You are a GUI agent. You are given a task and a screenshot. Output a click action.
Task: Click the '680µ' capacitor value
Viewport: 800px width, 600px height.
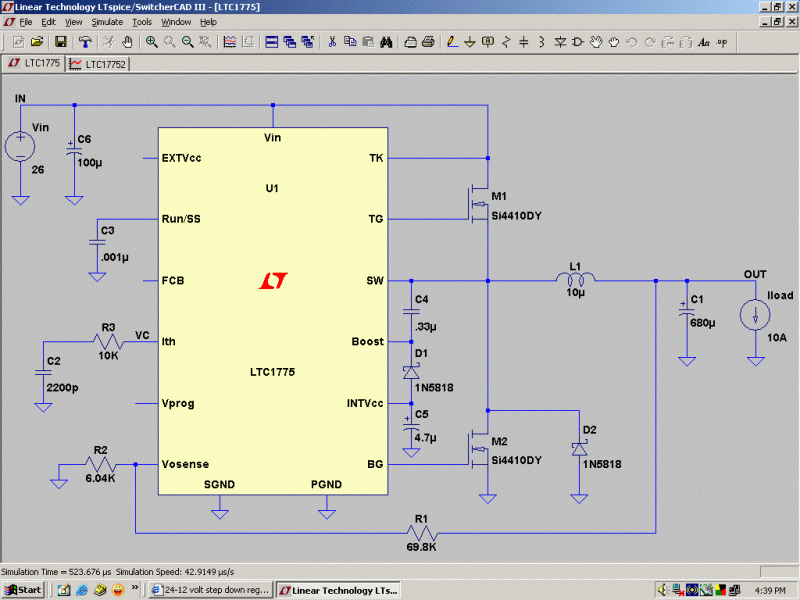[x=703, y=323]
